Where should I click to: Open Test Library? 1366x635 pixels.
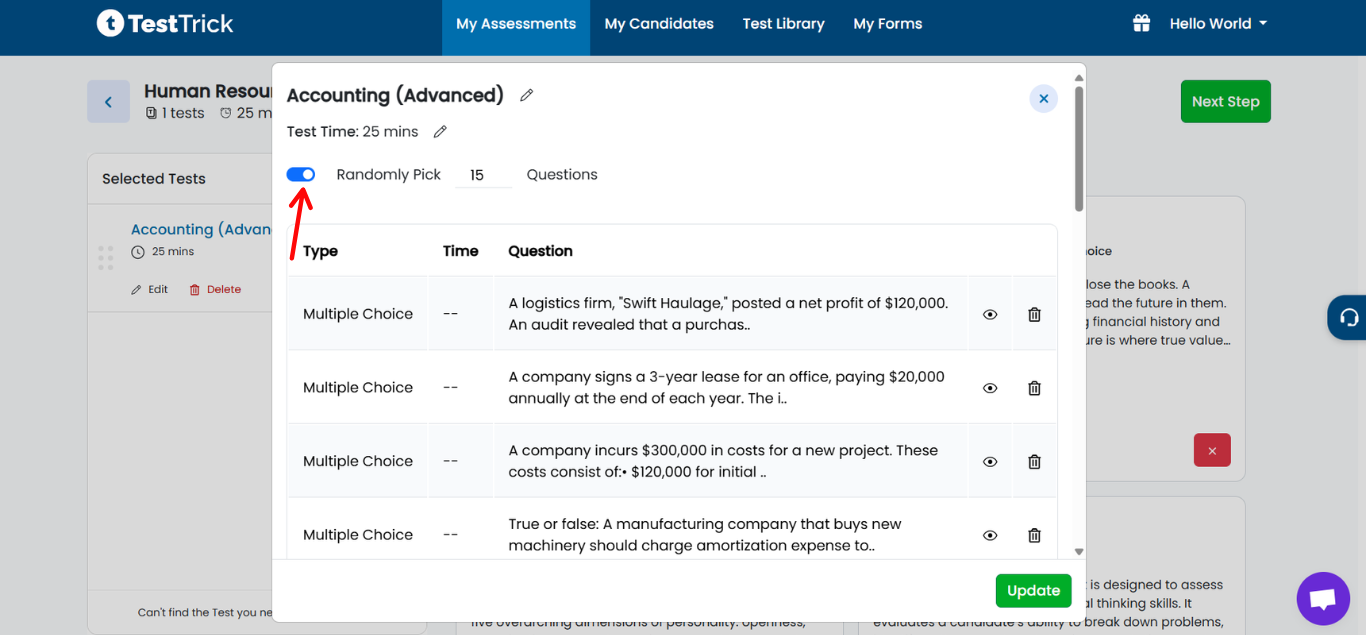[x=783, y=24]
